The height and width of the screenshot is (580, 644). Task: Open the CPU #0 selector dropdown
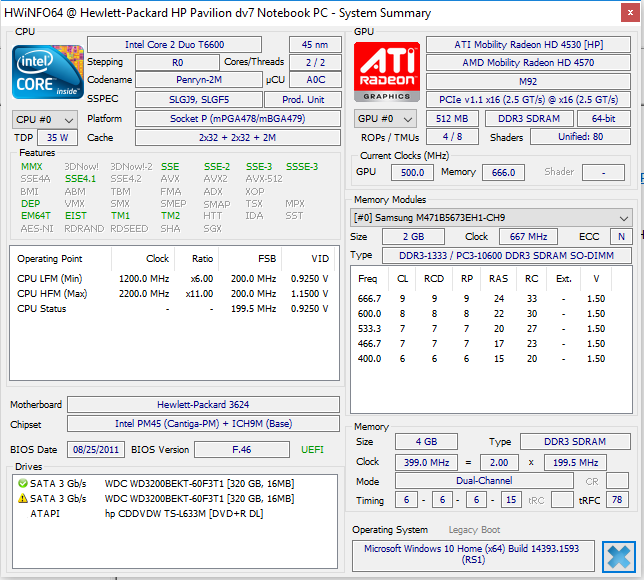(x=45, y=120)
